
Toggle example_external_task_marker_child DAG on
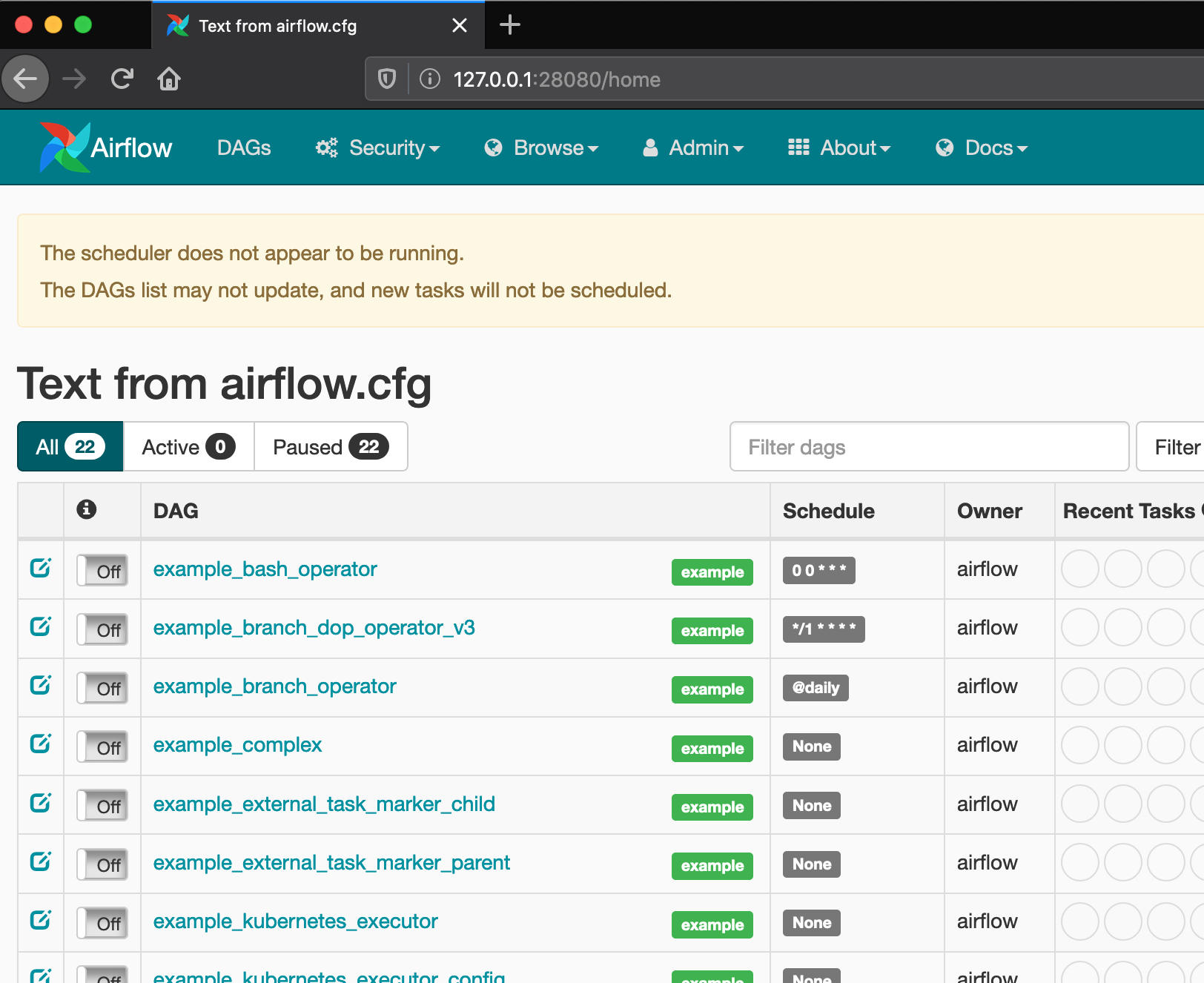click(x=102, y=805)
